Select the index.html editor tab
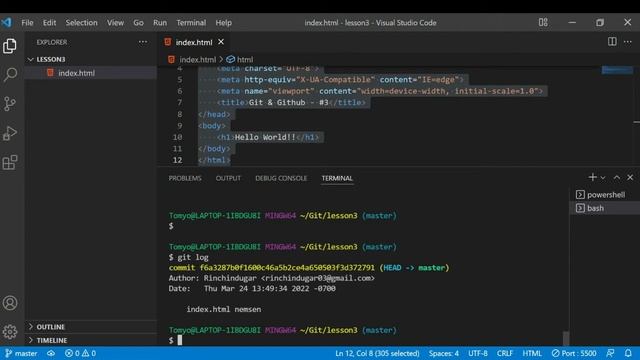 (x=194, y=42)
